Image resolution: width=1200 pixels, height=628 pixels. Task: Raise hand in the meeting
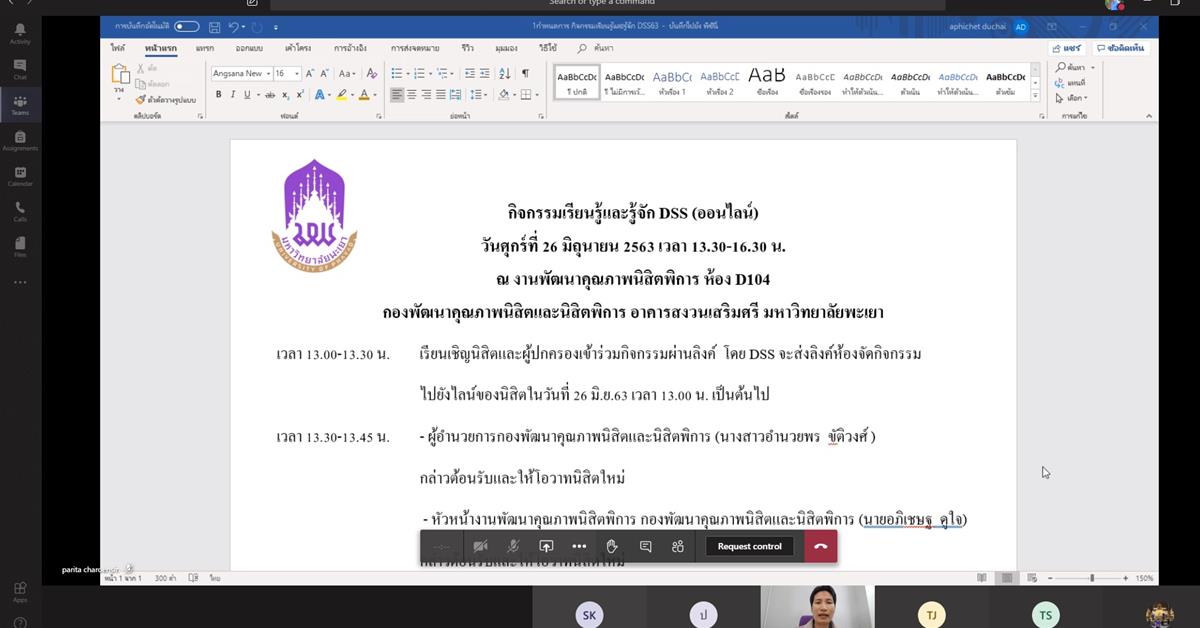tap(612, 546)
